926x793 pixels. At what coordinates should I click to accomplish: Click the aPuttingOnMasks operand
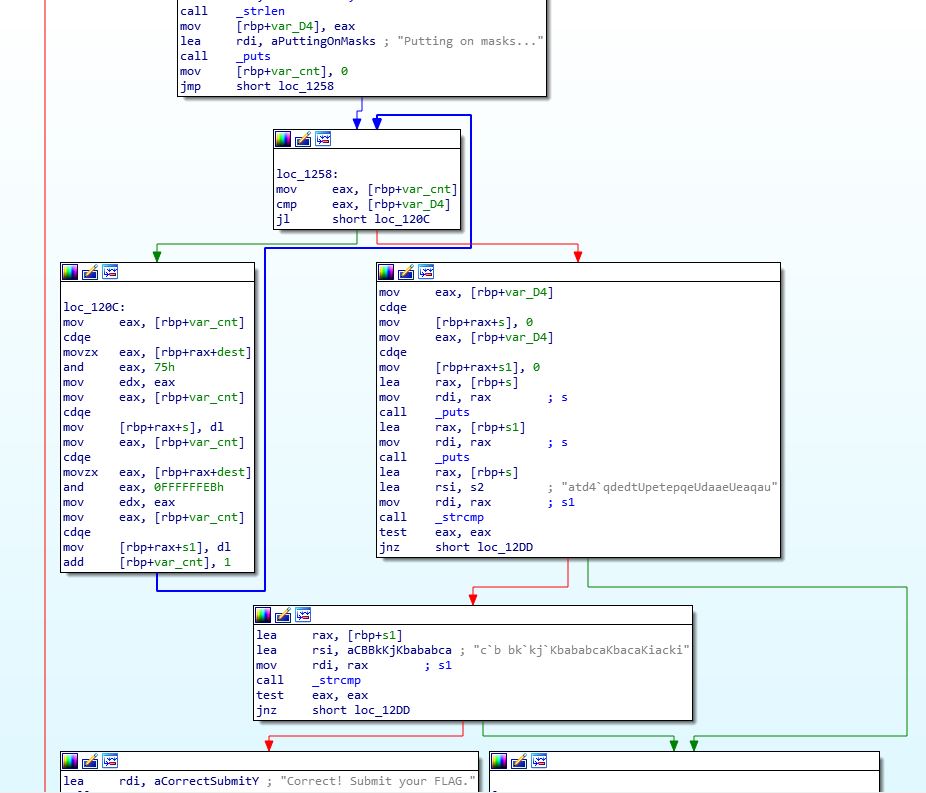323,41
